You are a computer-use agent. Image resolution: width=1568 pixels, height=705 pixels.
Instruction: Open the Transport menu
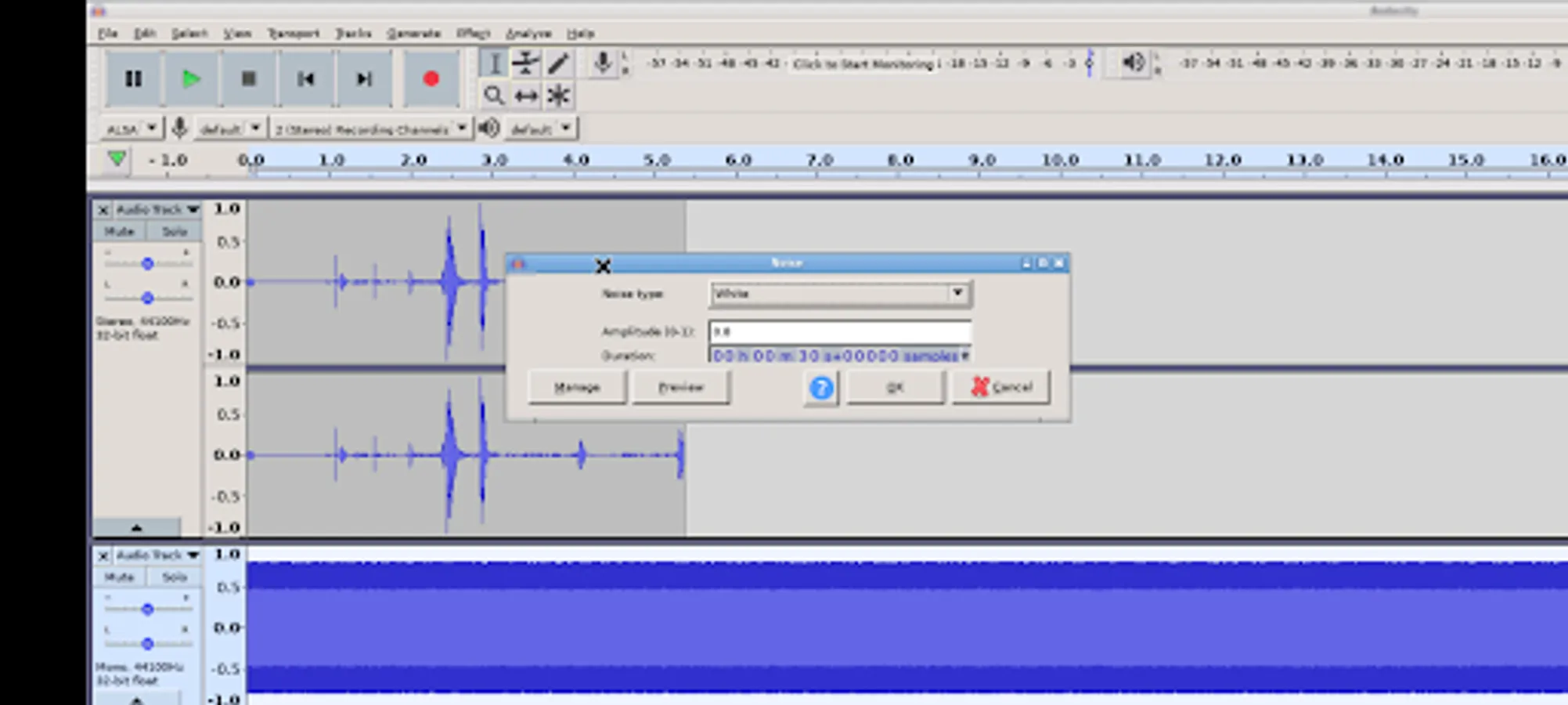(295, 33)
